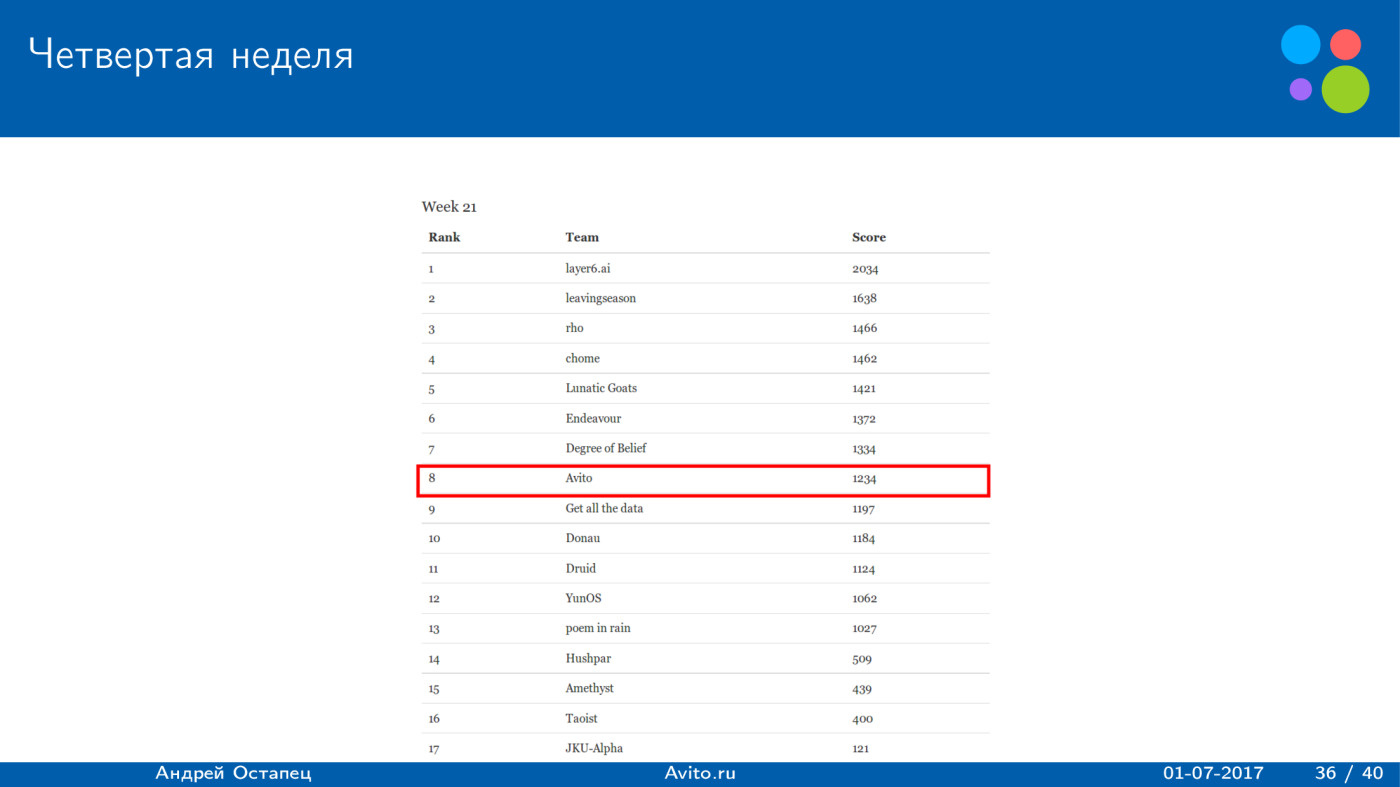The image size is (1400, 787).
Task: Click the "Week 21" table caption
Action: pyautogui.click(x=449, y=207)
